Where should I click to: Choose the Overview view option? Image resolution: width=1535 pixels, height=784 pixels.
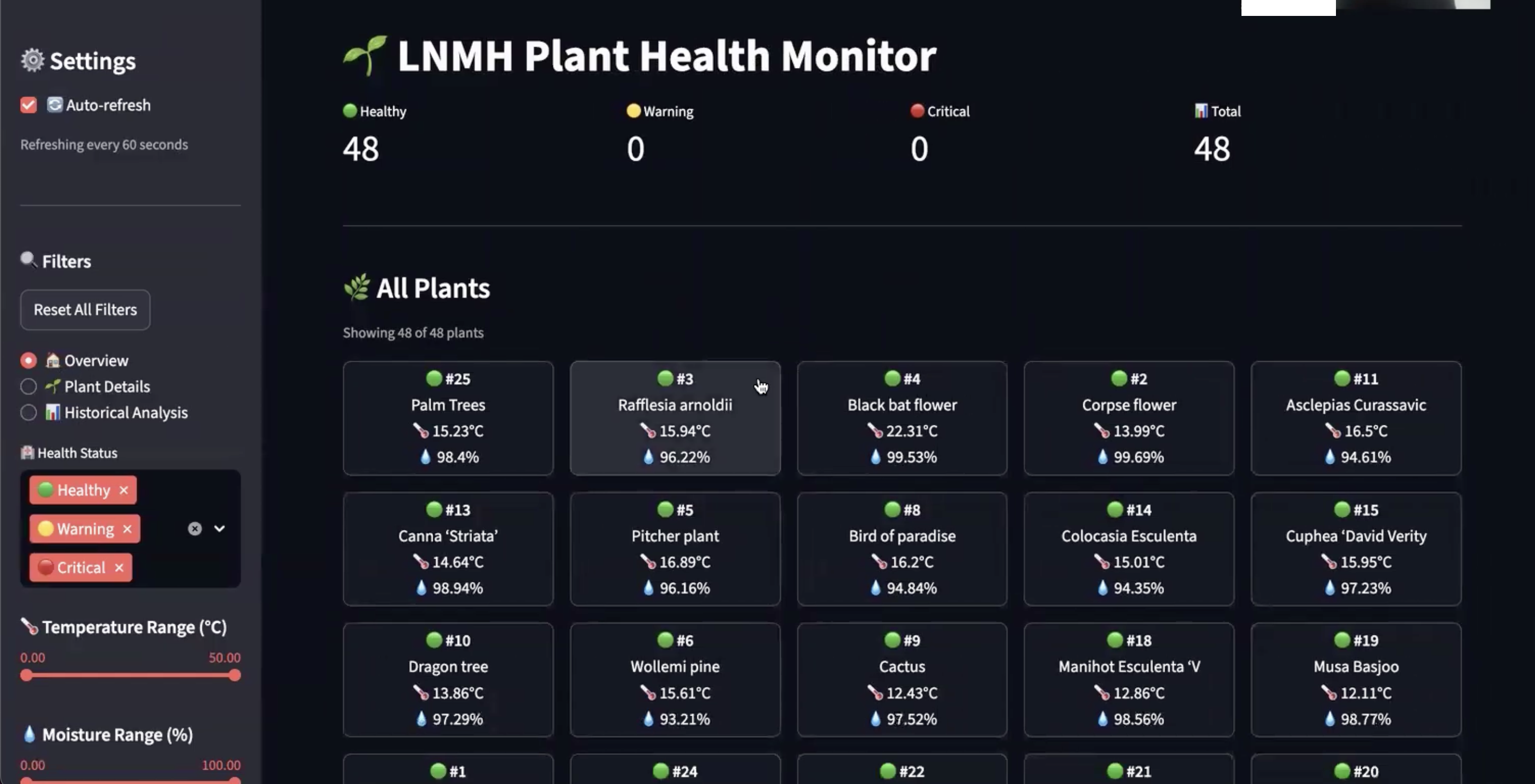(x=29, y=360)
